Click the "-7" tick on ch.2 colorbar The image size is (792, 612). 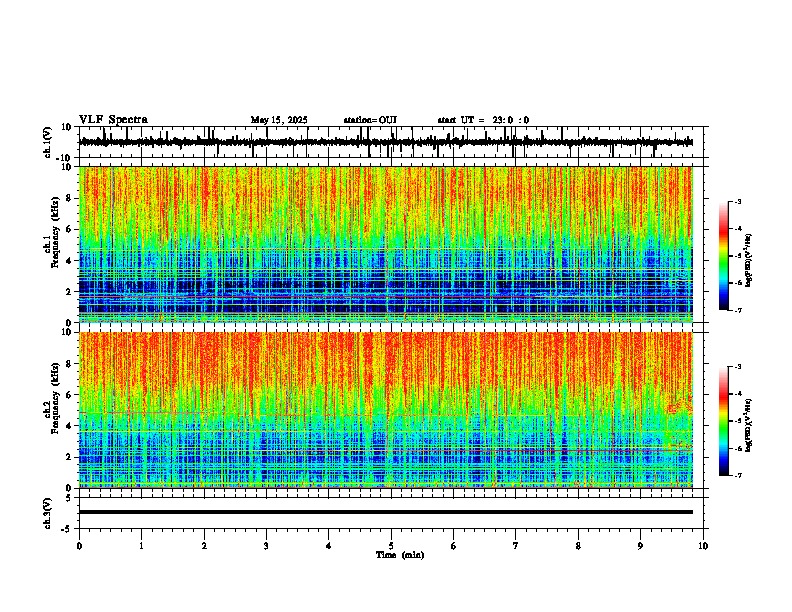(x=738, y=475)
